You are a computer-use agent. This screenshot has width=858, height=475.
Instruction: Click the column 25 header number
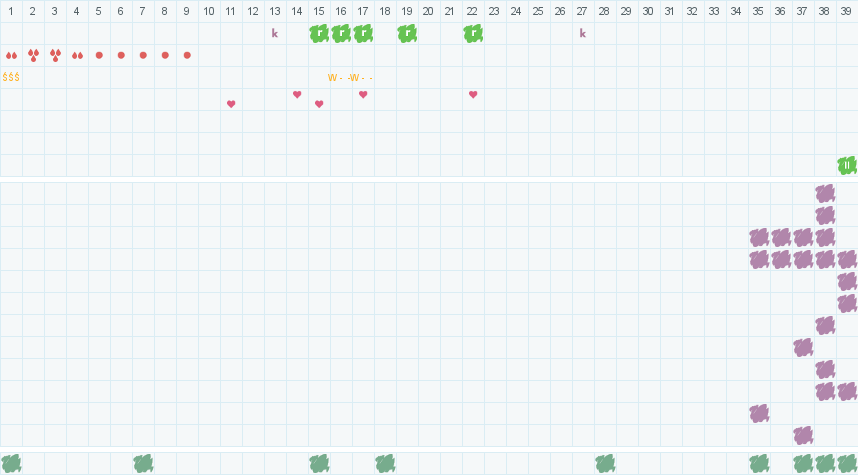click(x=539, y=11)
